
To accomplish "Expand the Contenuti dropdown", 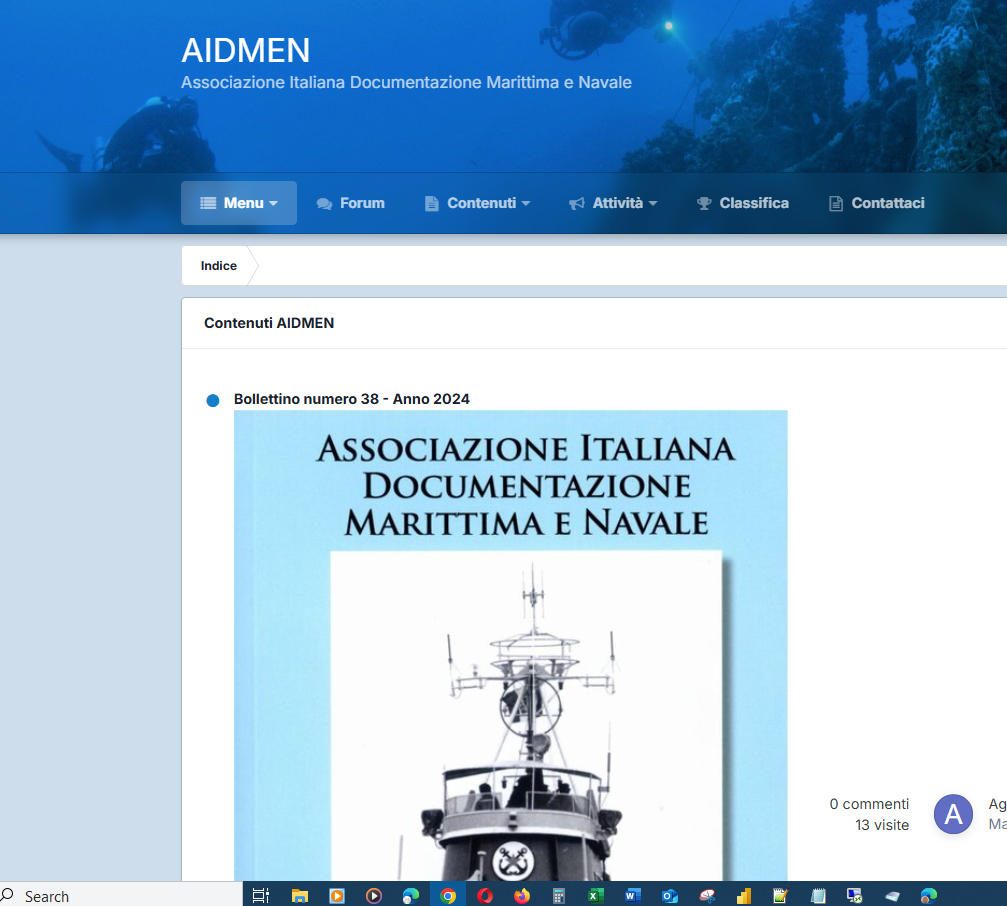I will (477, 203).
